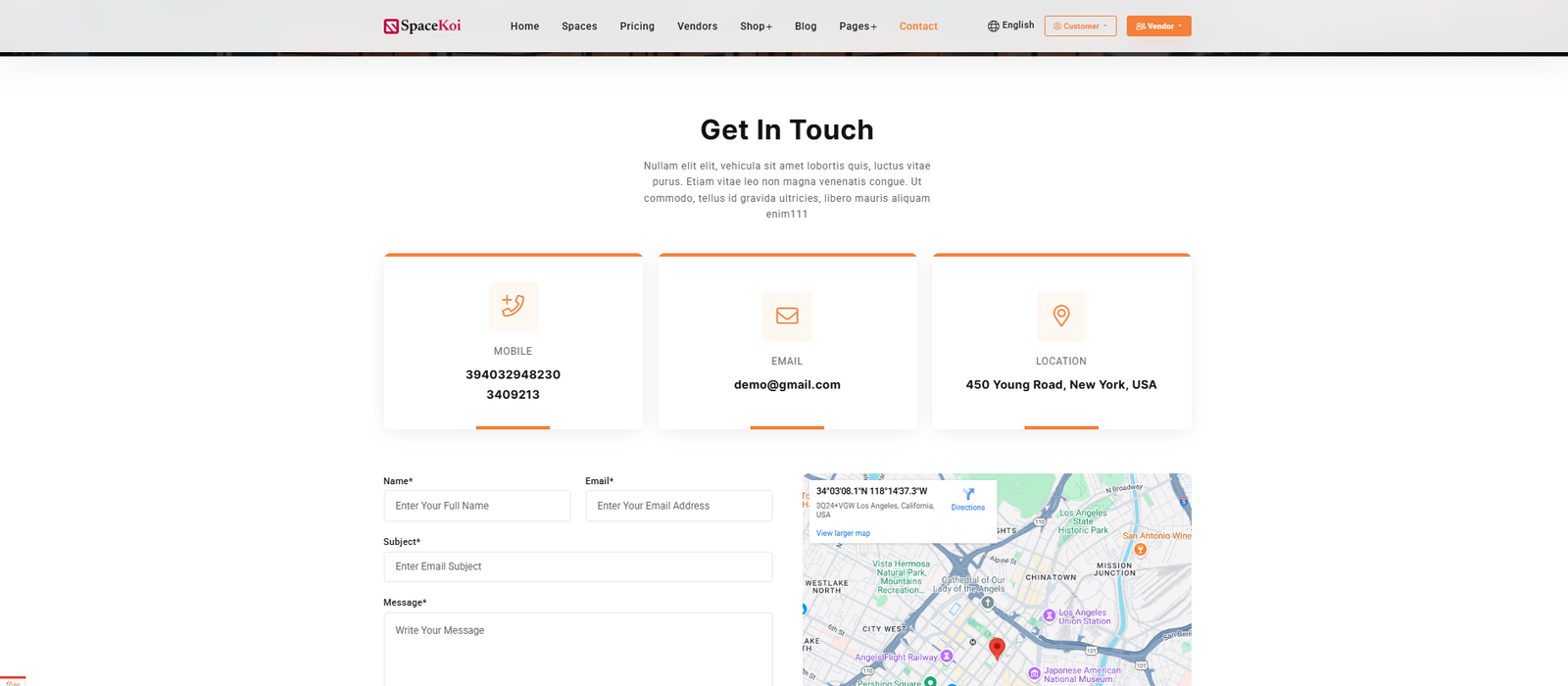The width and height of the screenshot is (1568, 686).
Task: Click the Directions icon on the map
Action: coord(968,495)
